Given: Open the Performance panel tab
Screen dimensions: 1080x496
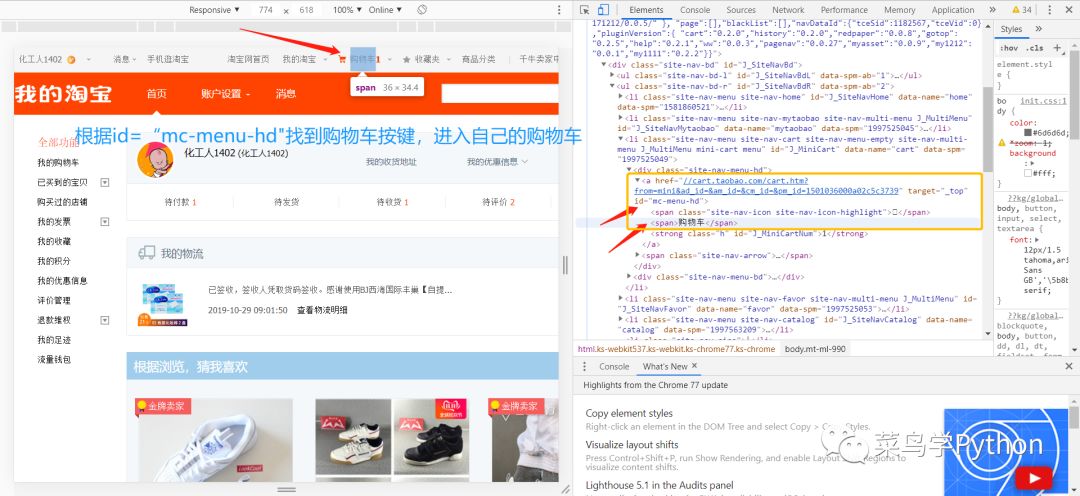Looking at the screenshot, I should click(844, 10).
